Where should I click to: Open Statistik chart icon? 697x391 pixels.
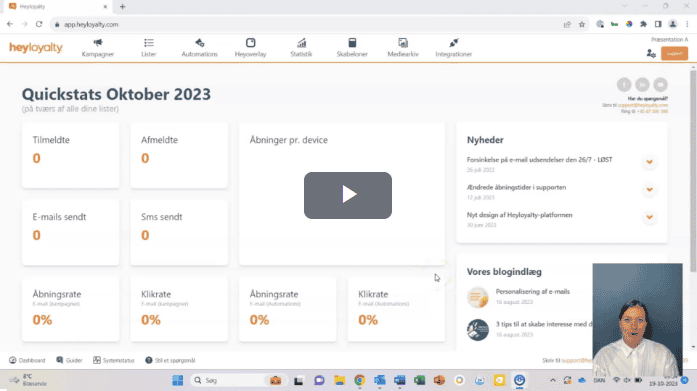pos(301,43)
